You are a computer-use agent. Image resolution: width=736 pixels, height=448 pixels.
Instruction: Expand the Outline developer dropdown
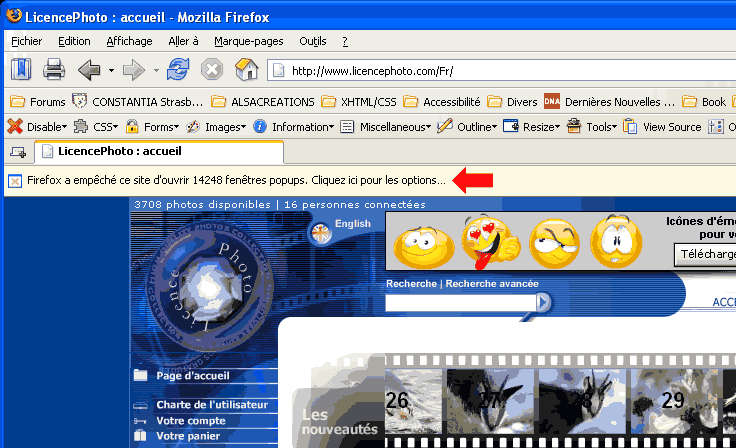[467, 127]
